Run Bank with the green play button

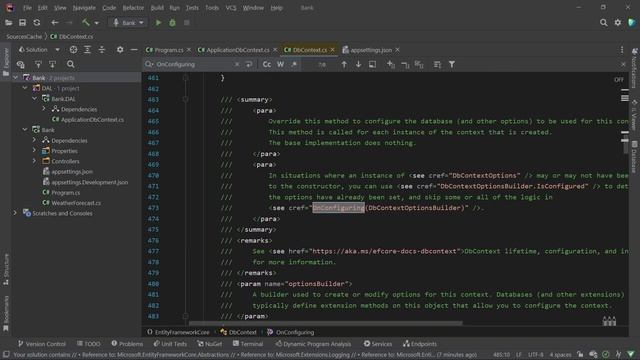[x=158, y=23]
